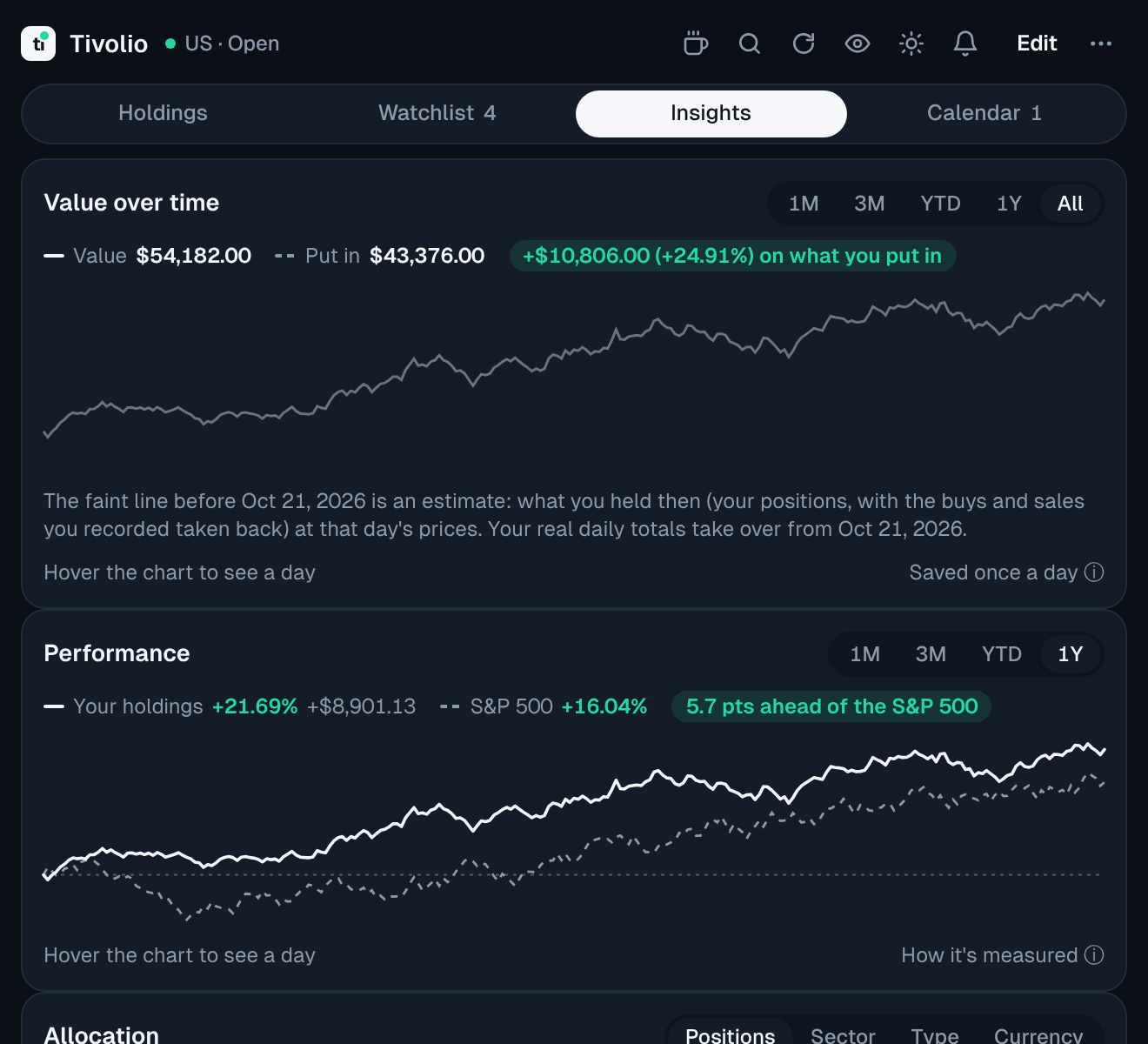
Task: Set Value over time range to YTD
Action: click(x=940, y=204)
